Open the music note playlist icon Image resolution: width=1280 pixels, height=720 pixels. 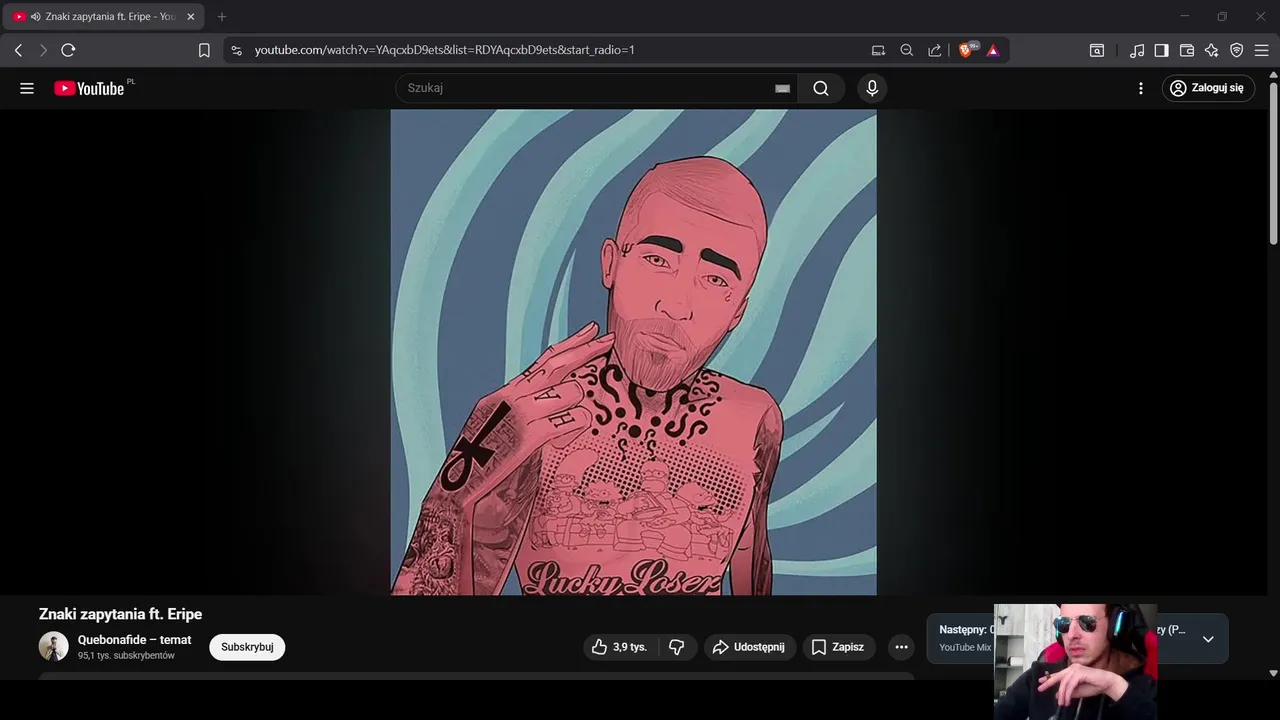tap(1137, 50)
